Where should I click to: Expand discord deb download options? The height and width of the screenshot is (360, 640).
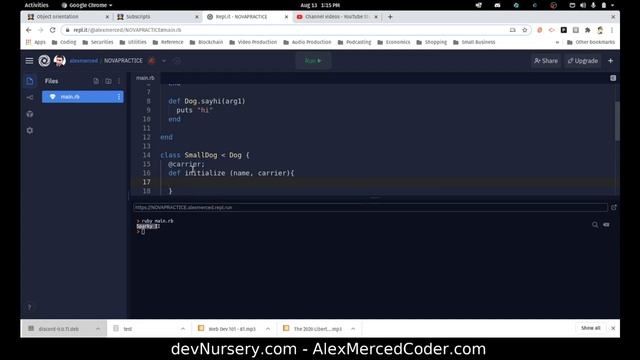(x=98, y=329)
